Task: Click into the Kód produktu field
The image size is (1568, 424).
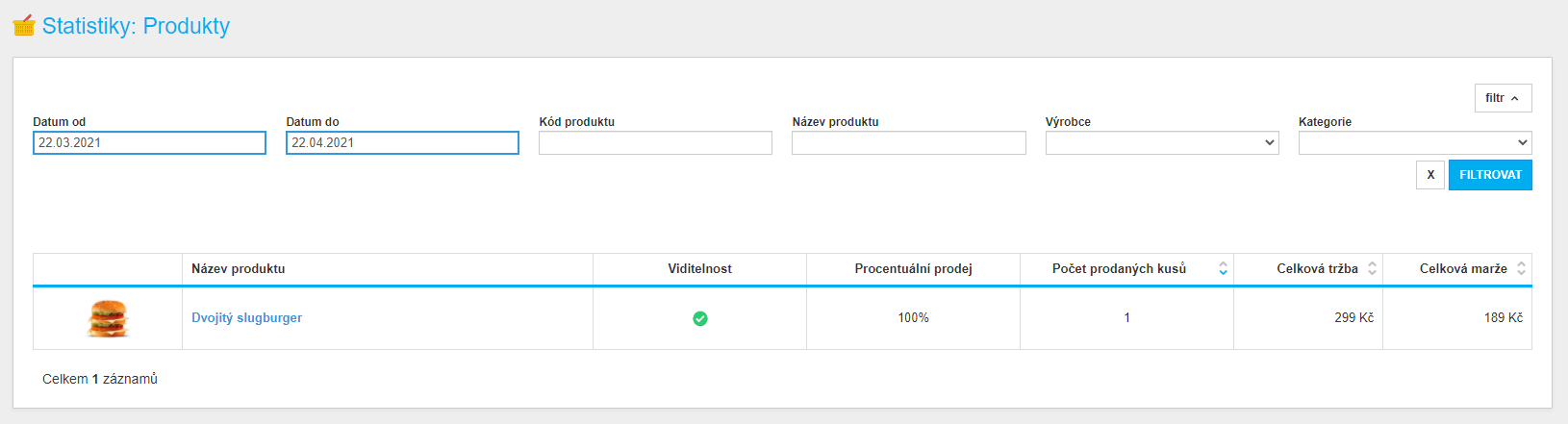Action: [x=655, y=143]
